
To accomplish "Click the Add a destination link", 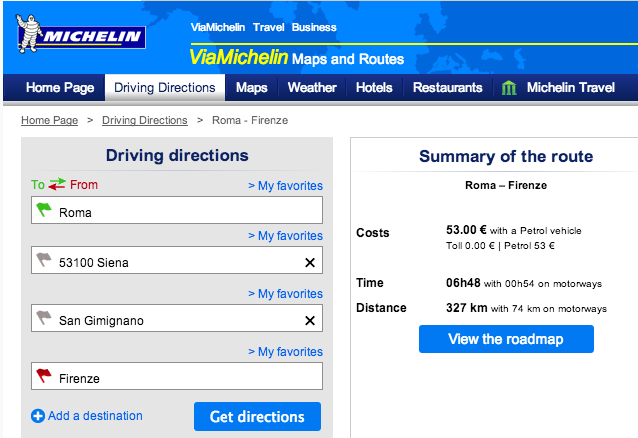I will [x=95, y=416].
